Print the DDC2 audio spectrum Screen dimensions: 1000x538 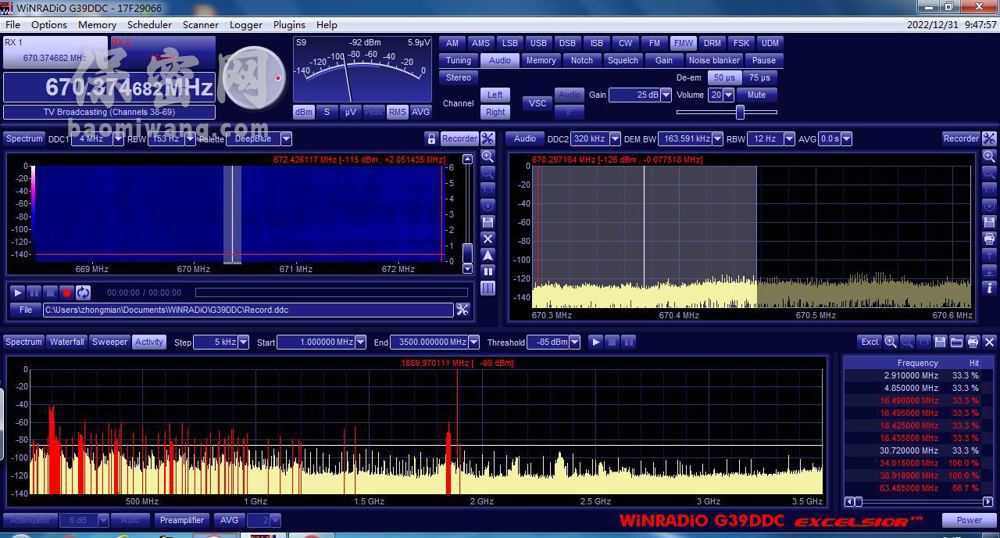tap(989, 238)
